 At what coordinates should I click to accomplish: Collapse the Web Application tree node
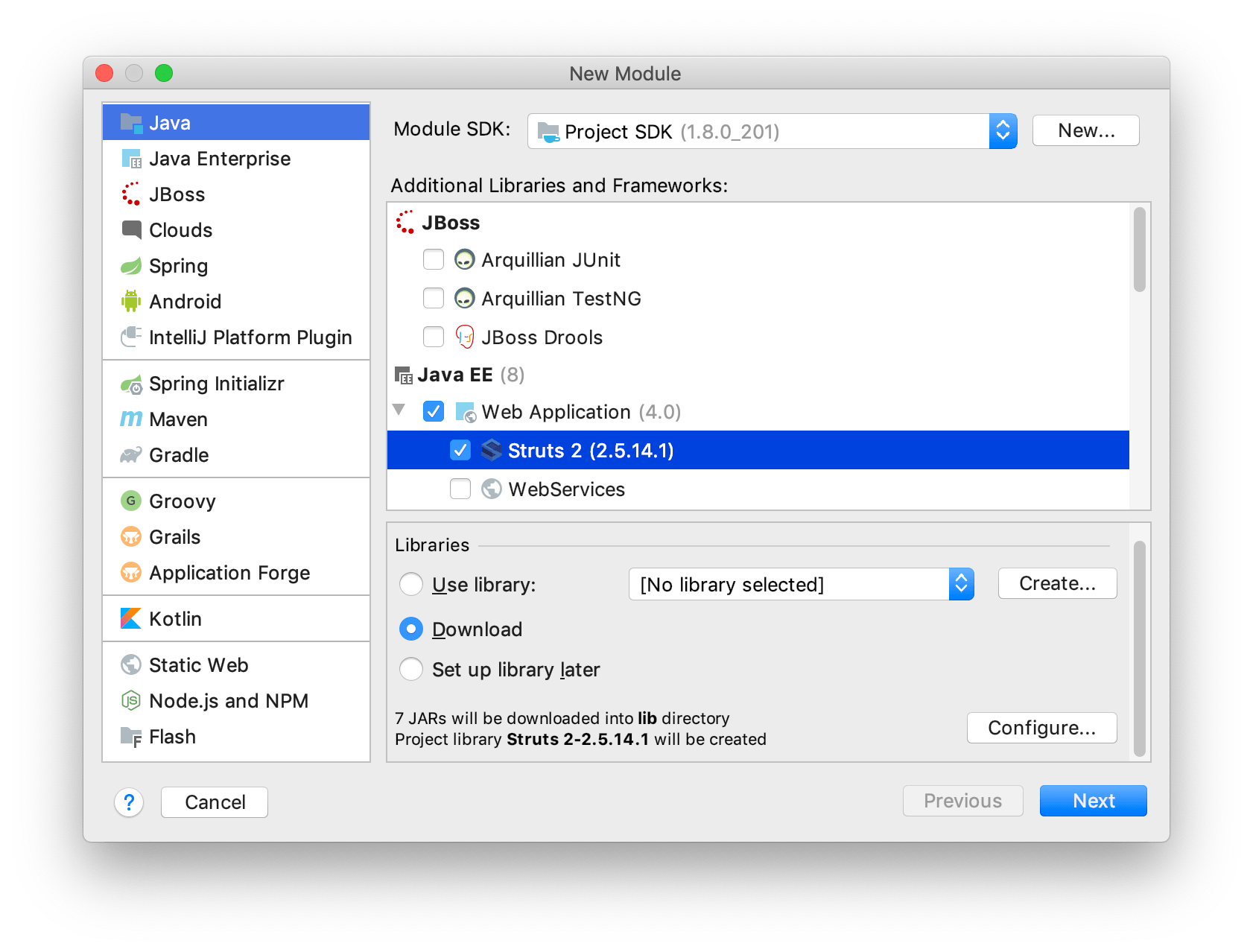399,410
